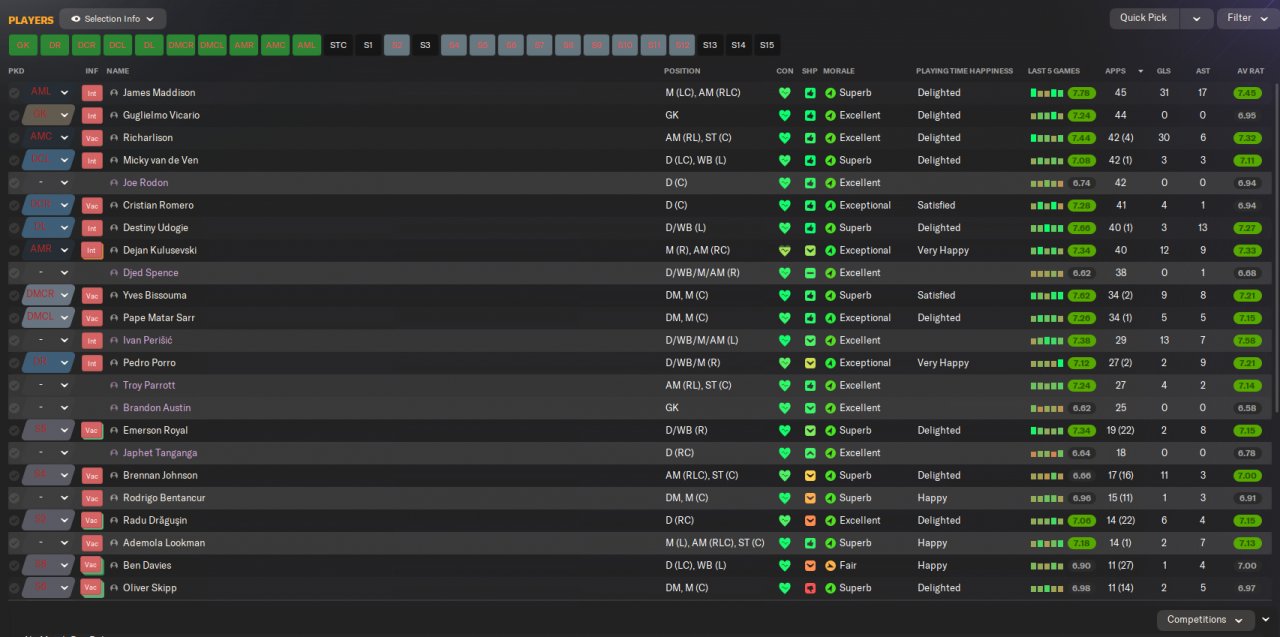Open James Maddison's player profile
Viewport: 1280px width, 637px height.
tap(159, 93)
